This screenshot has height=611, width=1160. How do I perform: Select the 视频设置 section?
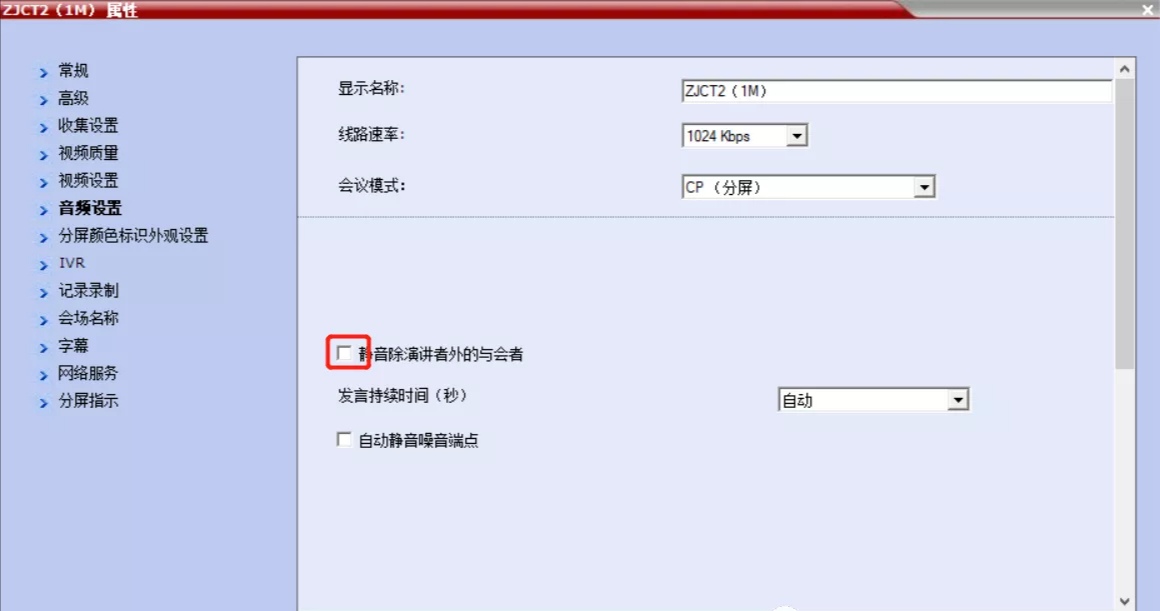pyautogui.click(x=88, y=180)
